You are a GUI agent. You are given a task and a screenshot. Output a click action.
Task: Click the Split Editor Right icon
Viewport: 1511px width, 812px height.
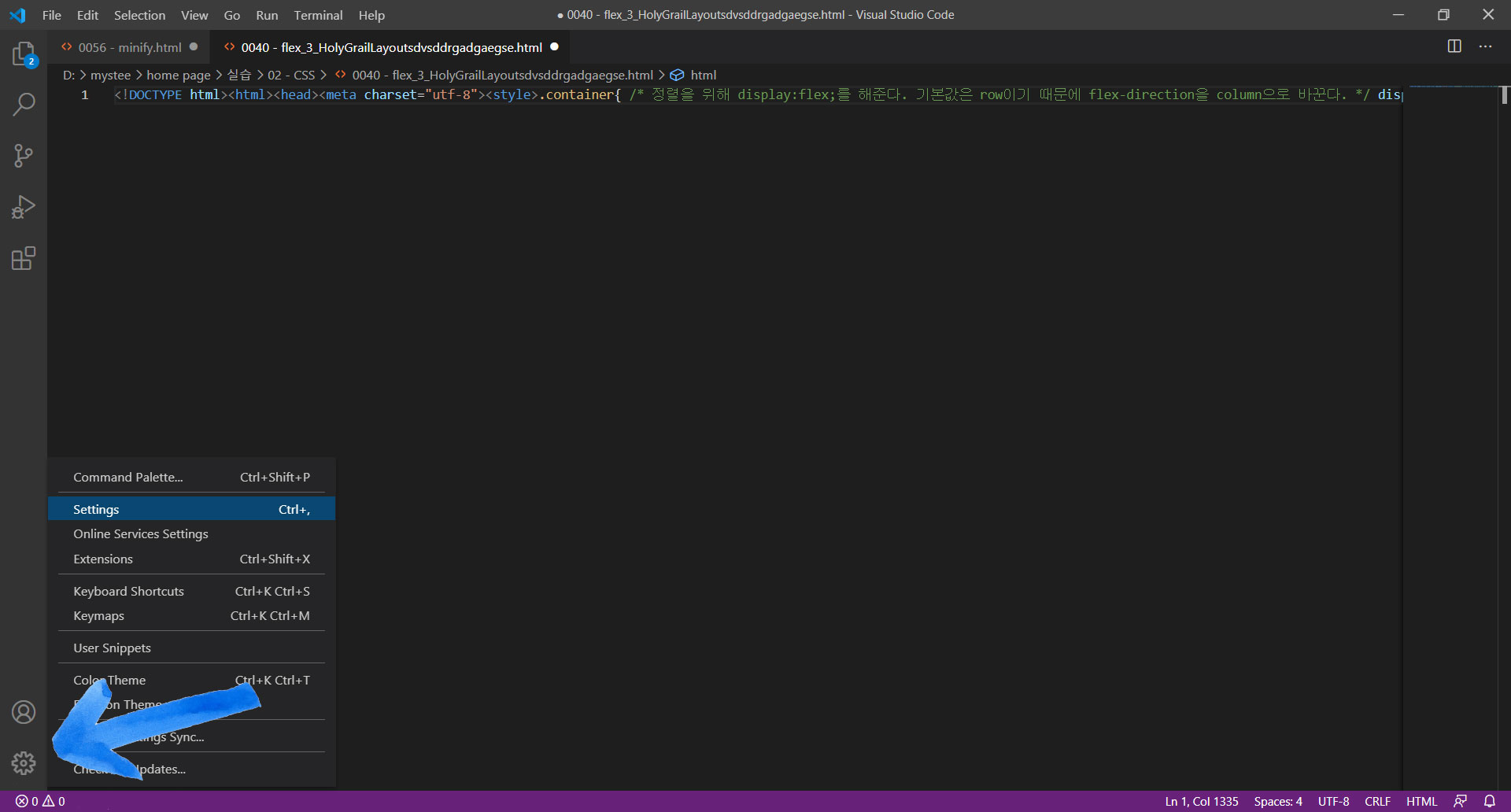click(x=1454, y=46)
